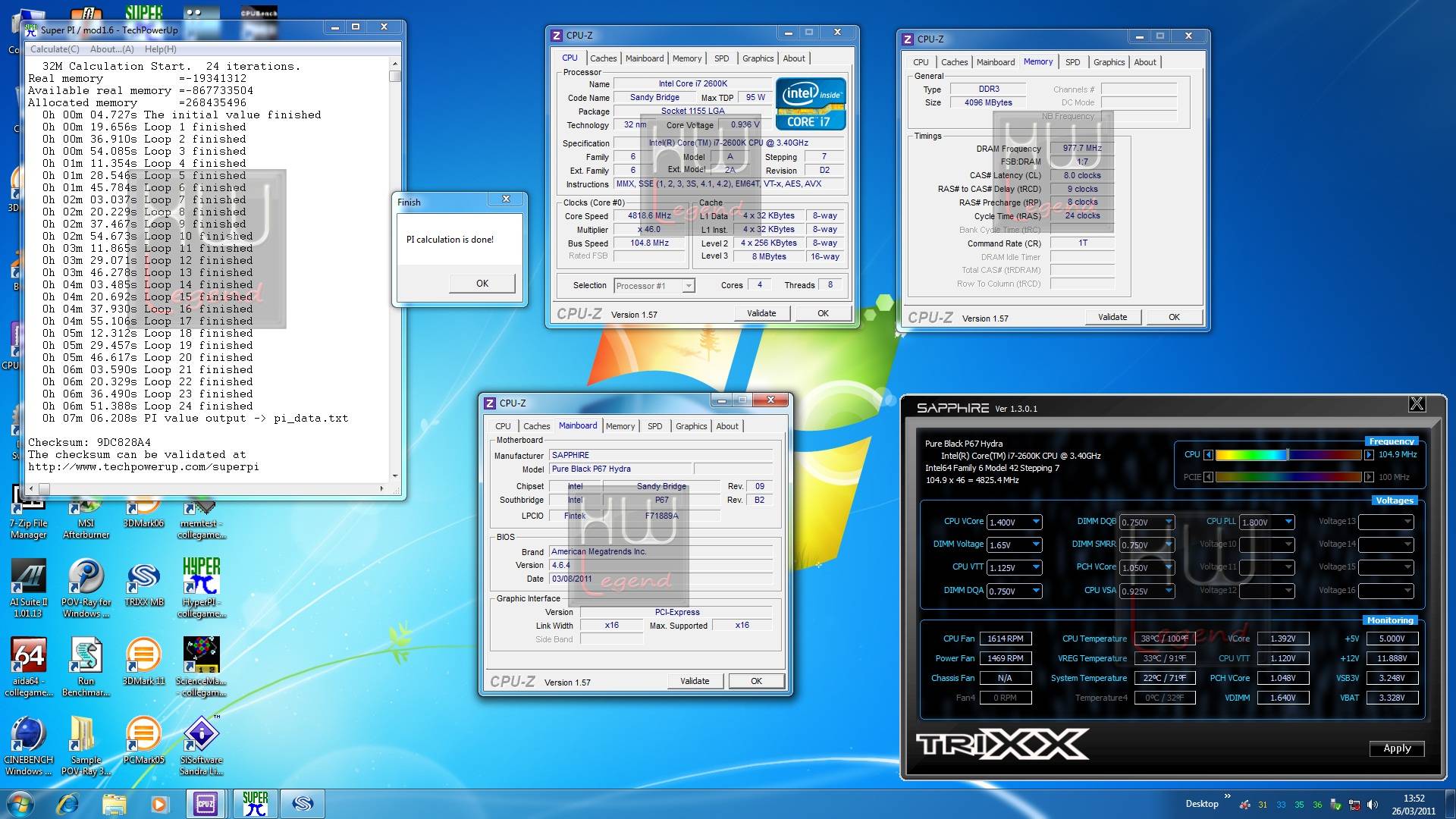Launch PCMark05 desktop shortcut
This screenshot has height=819, width=1456.
pos(143,740)
